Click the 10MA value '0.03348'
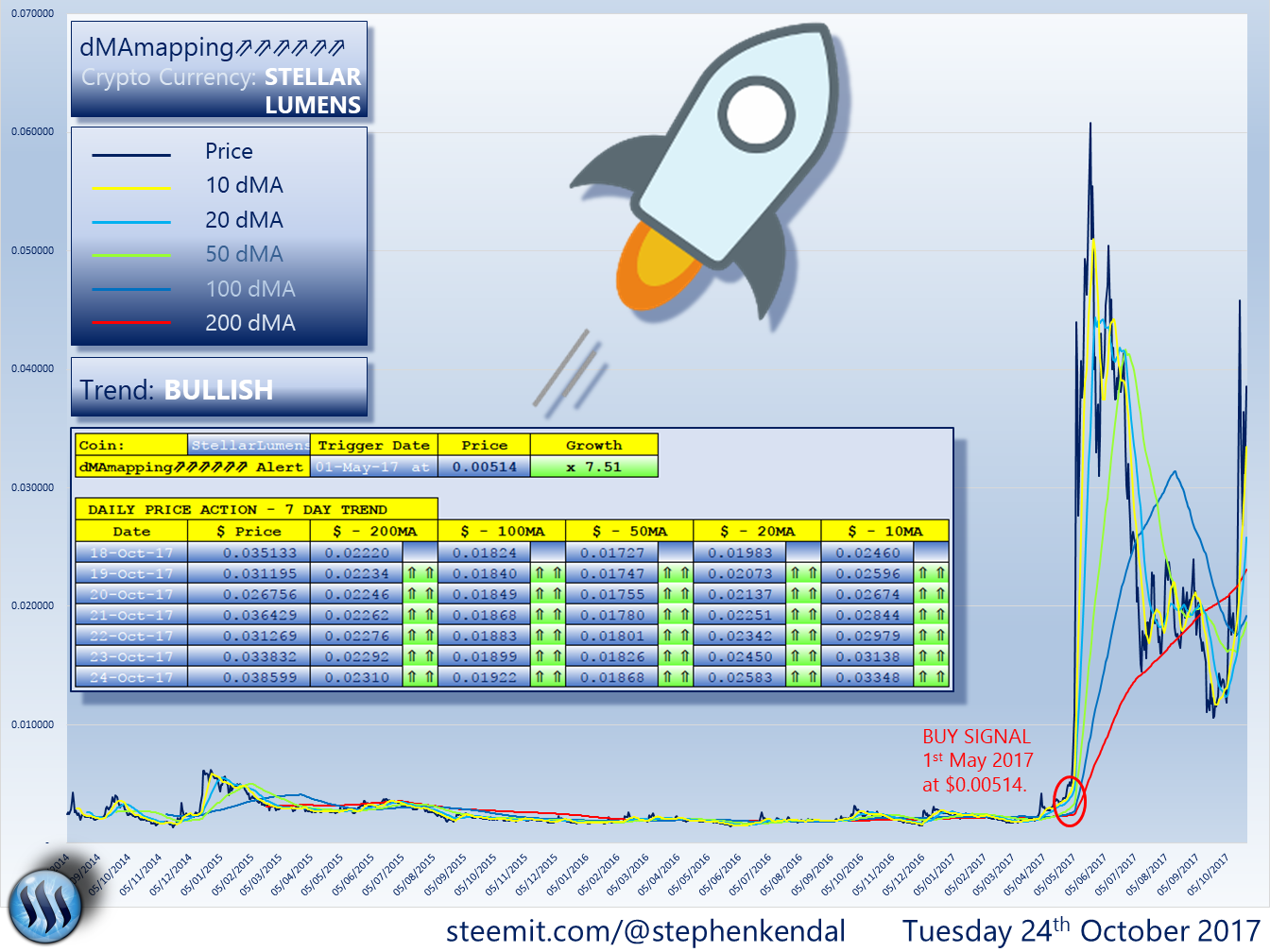Screen dimensions: 1270x952 867,677
